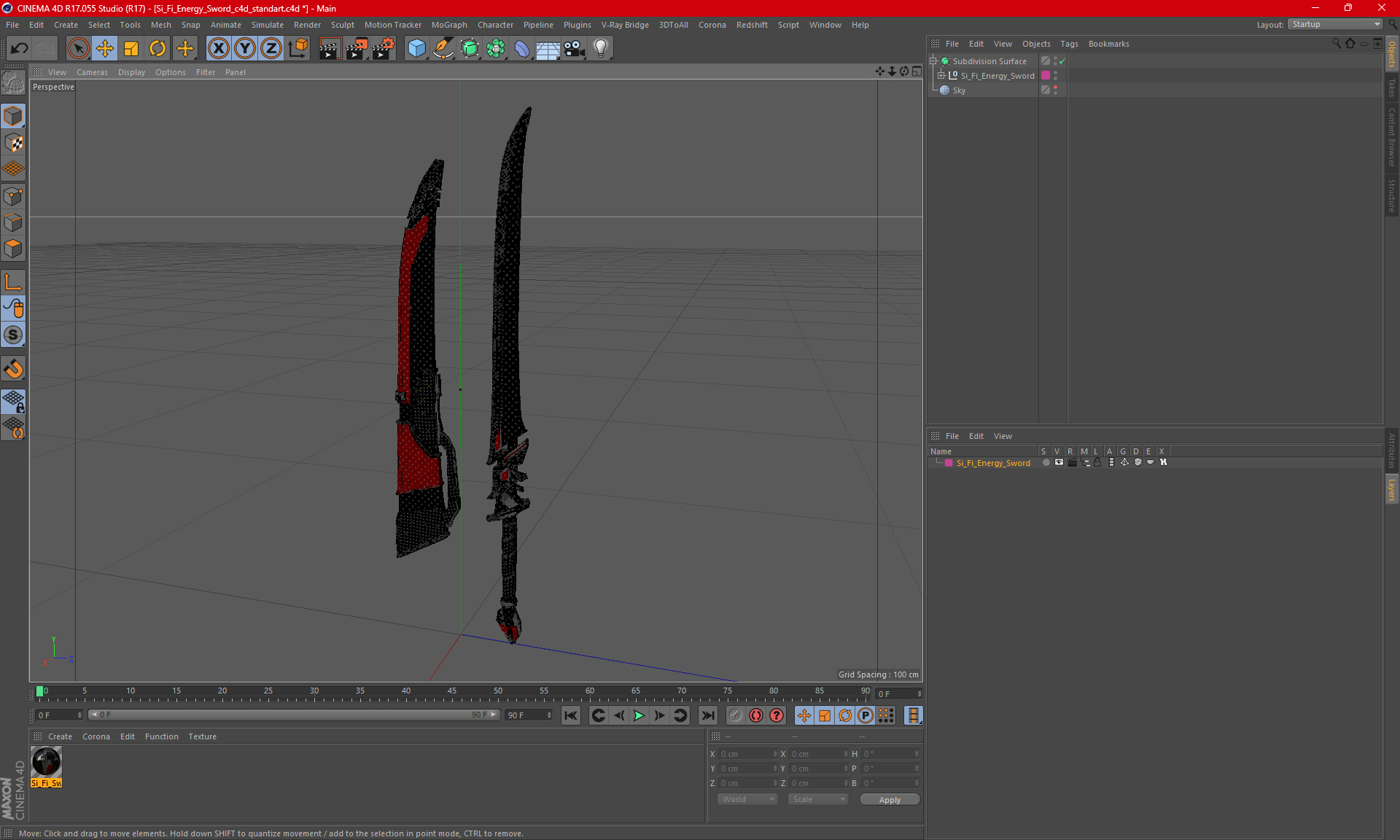Add a floor environment object
The image size is (1400, 840).
548,49
